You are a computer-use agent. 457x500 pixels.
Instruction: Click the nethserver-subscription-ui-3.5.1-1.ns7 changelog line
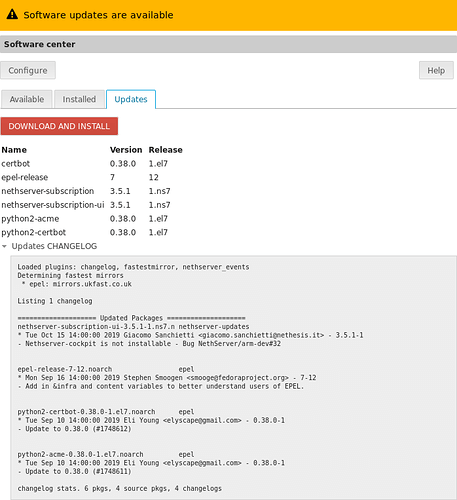coord(133,327)
